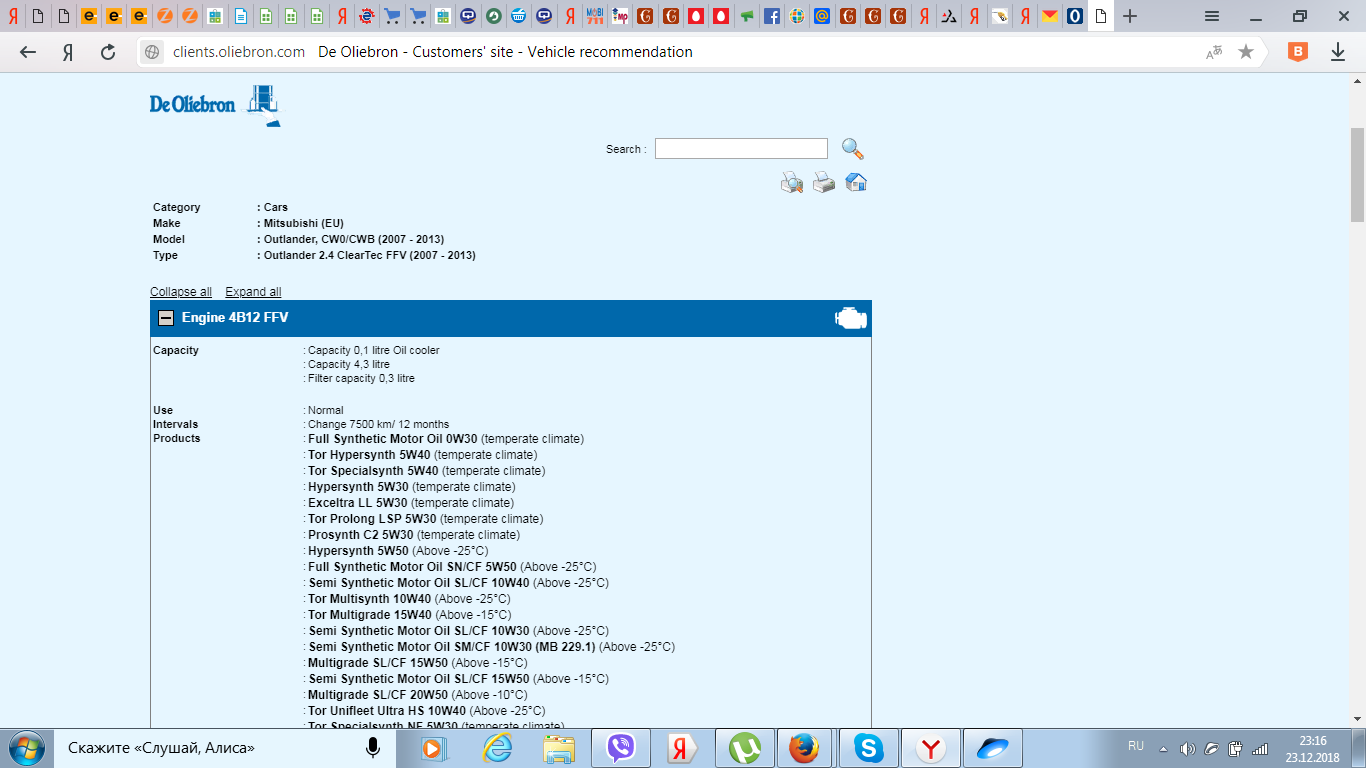Click Collapse all link

[181, 292]
